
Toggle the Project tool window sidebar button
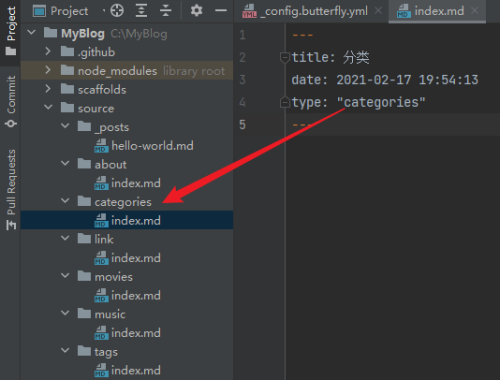pyautogui.click(x=11, y=31)
